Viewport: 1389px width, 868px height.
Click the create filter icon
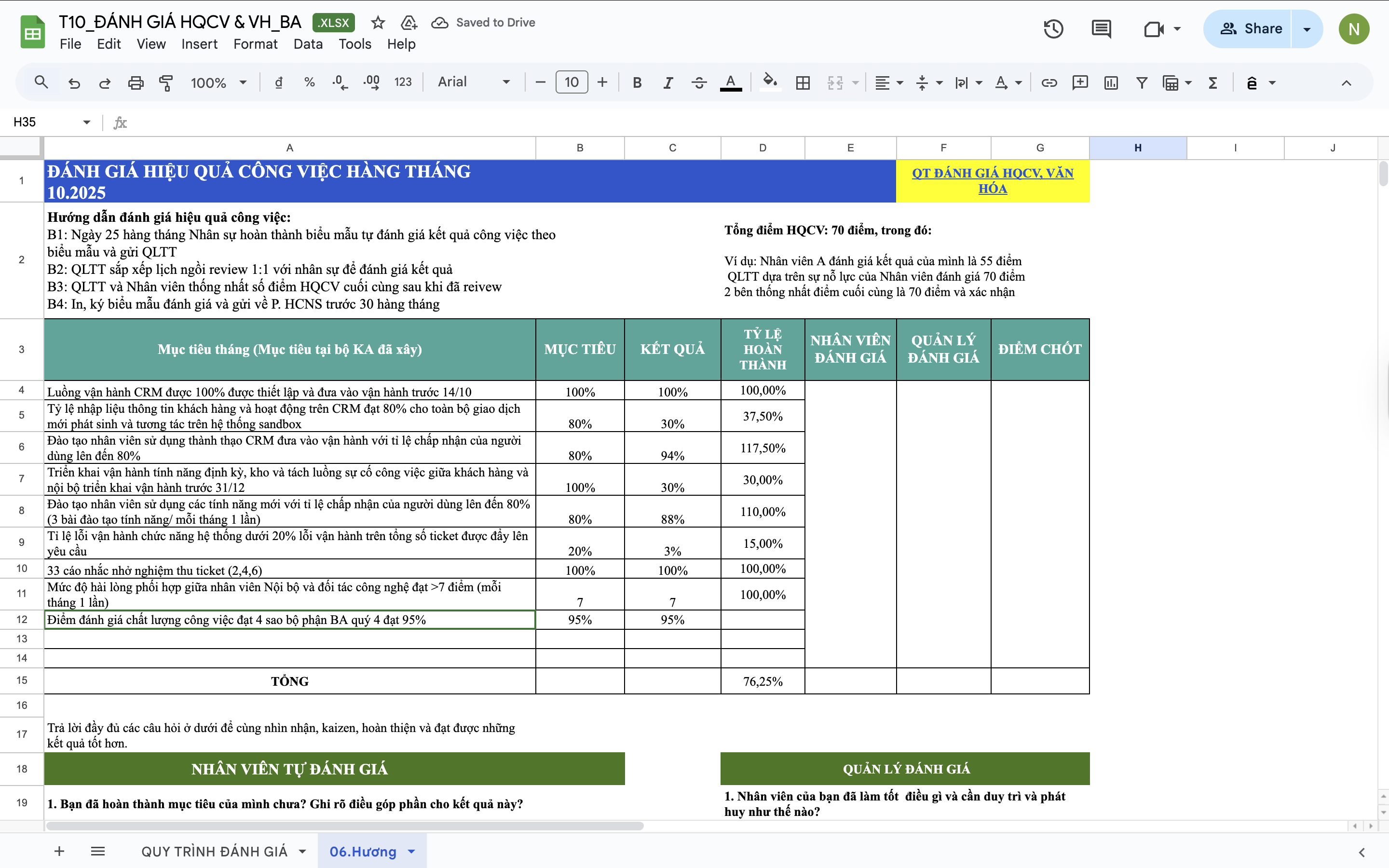click(1142, 82)
